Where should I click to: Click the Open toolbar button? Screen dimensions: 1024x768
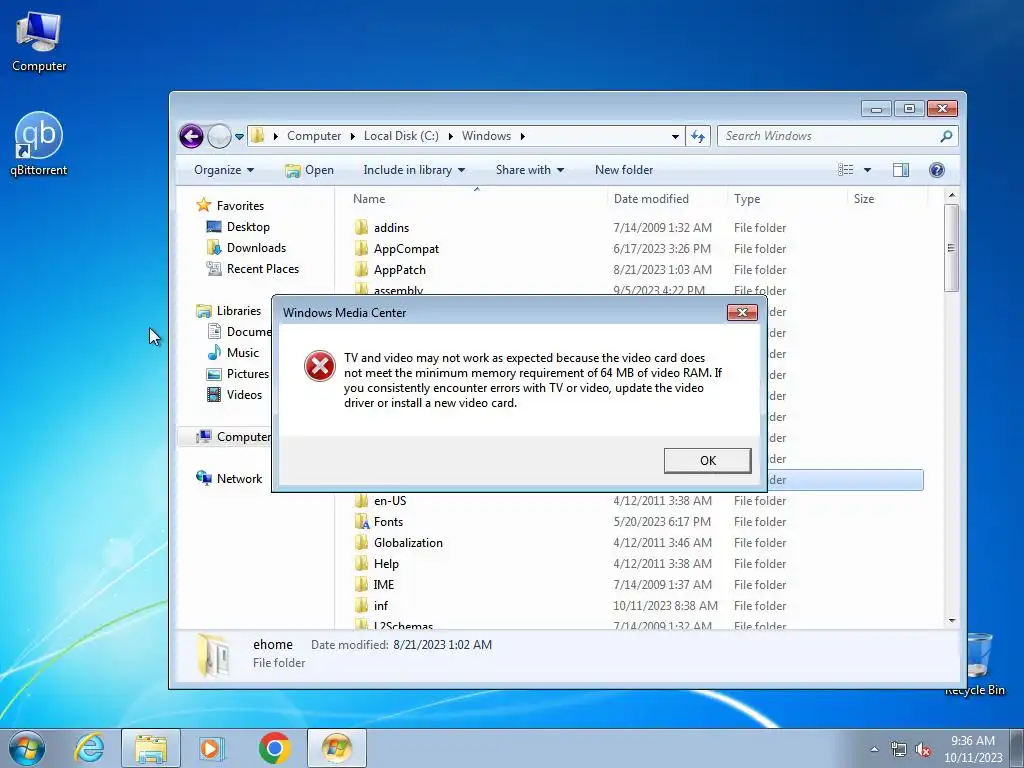pyautogui.click(x=310, y=170)
